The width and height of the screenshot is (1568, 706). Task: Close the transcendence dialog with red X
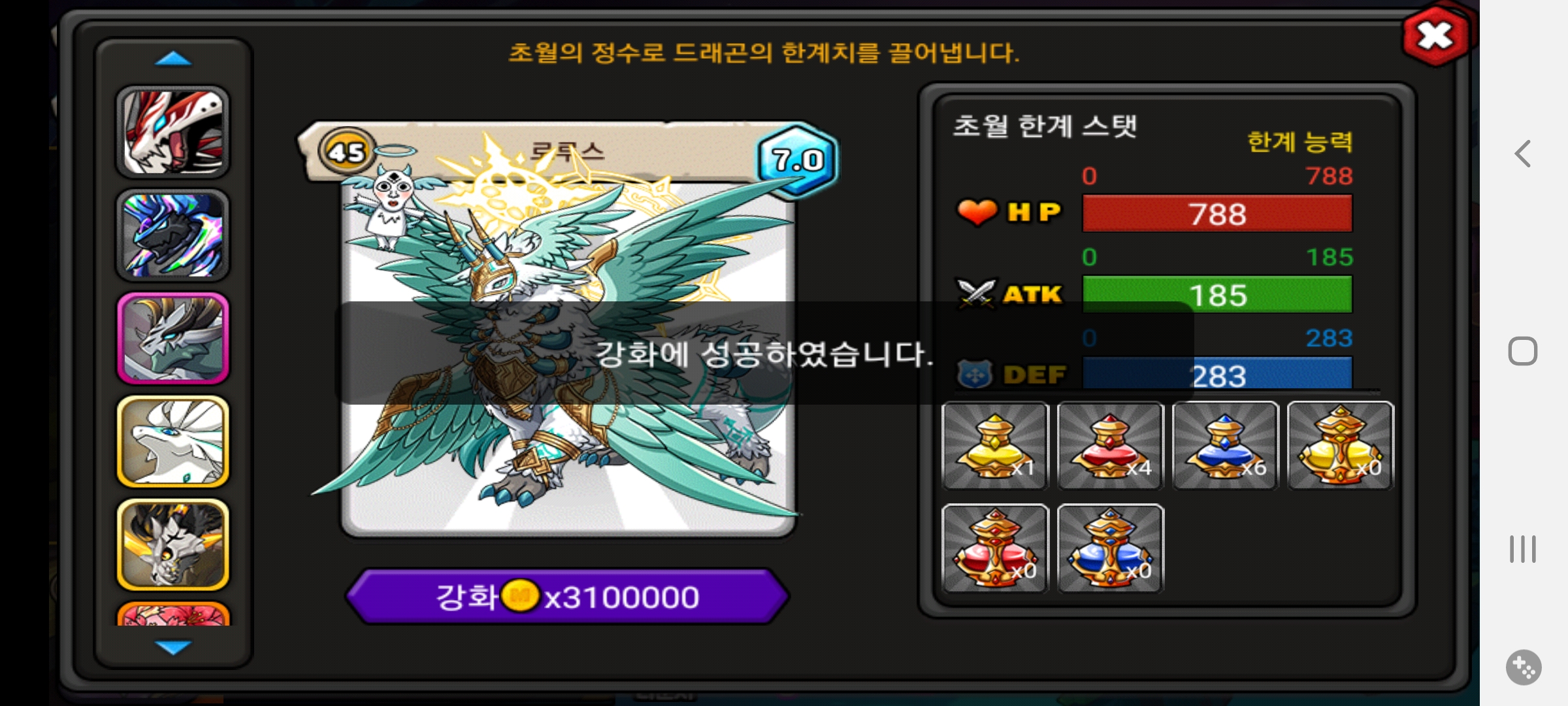pos(1435,35)
